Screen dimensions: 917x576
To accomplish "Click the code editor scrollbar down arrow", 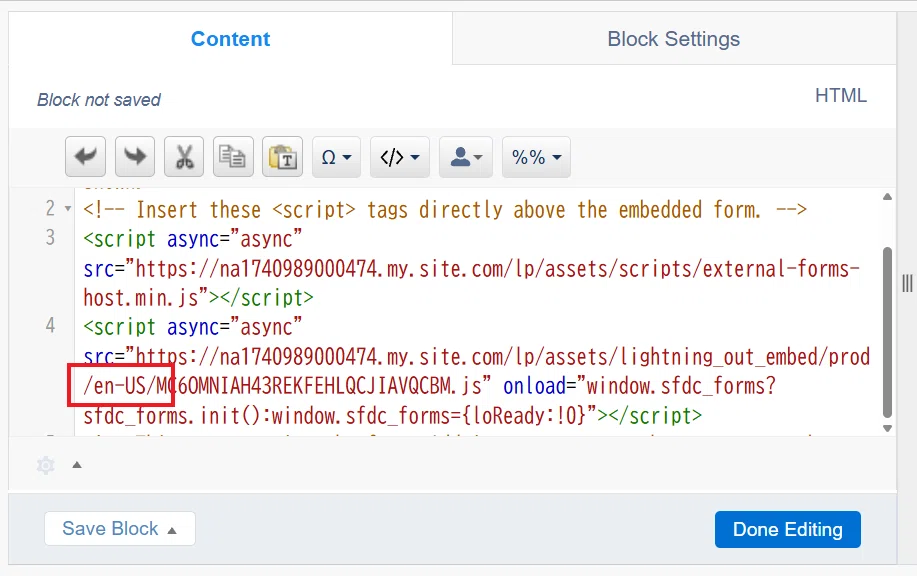I will tap(887, 428).
